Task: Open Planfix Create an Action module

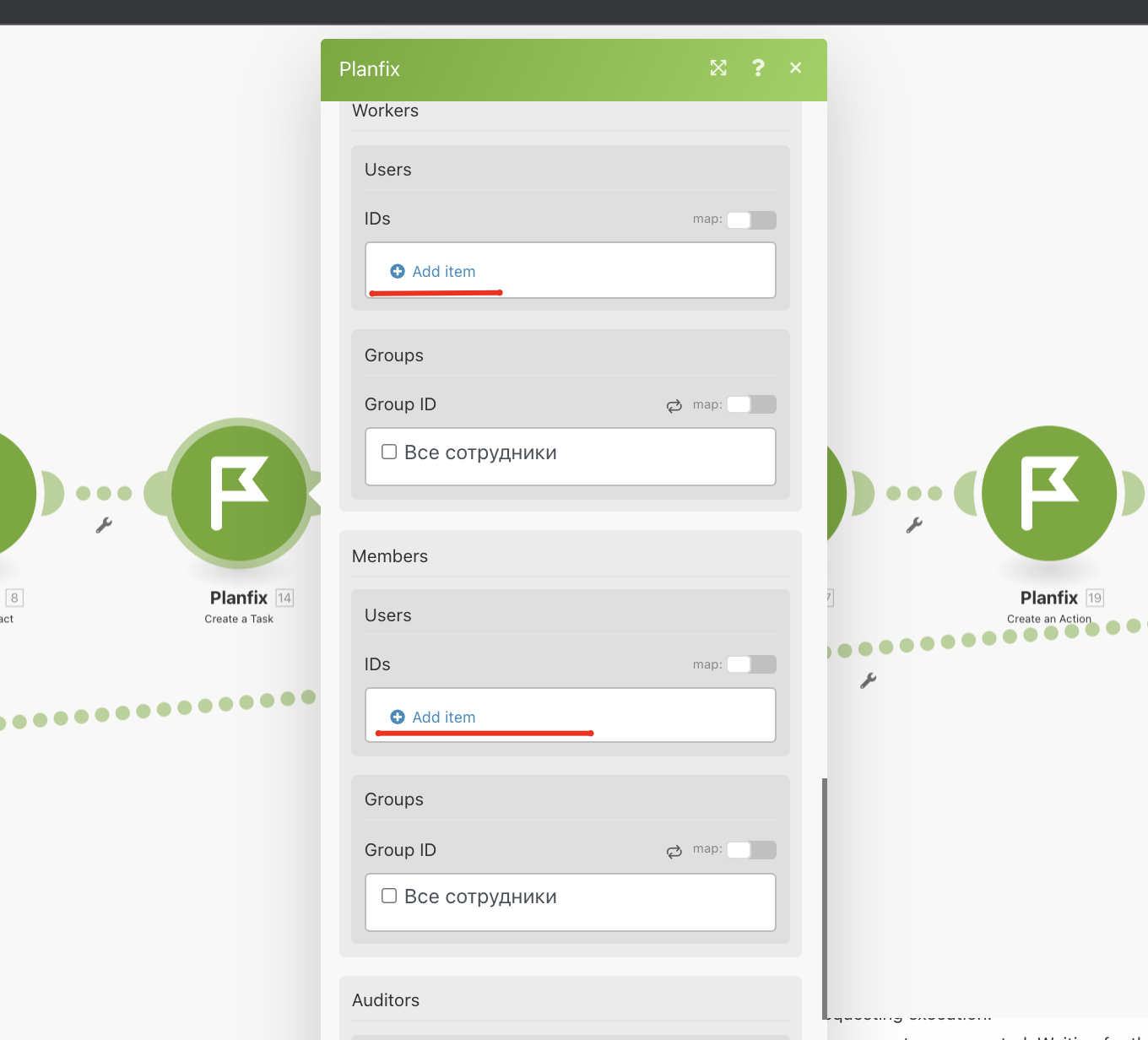Action: (x=1049, y=493)
